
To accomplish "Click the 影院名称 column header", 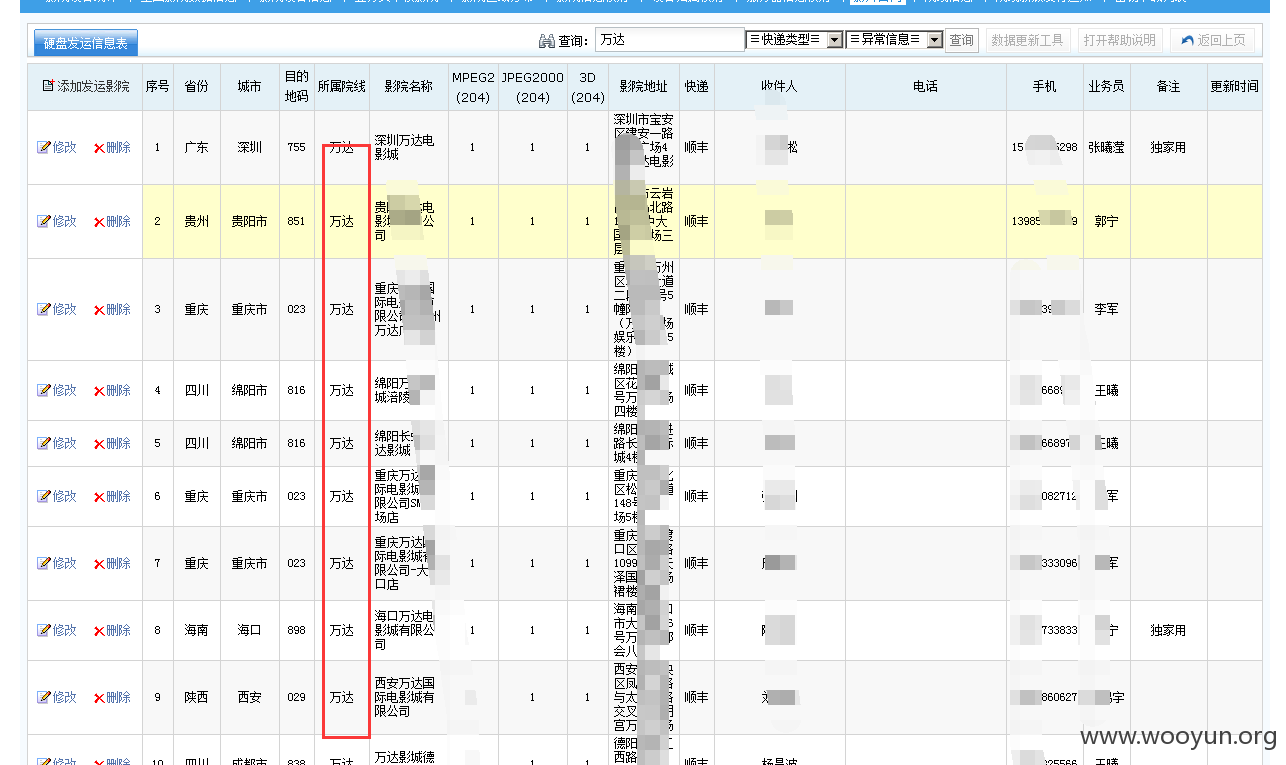I will coord(407,87).
